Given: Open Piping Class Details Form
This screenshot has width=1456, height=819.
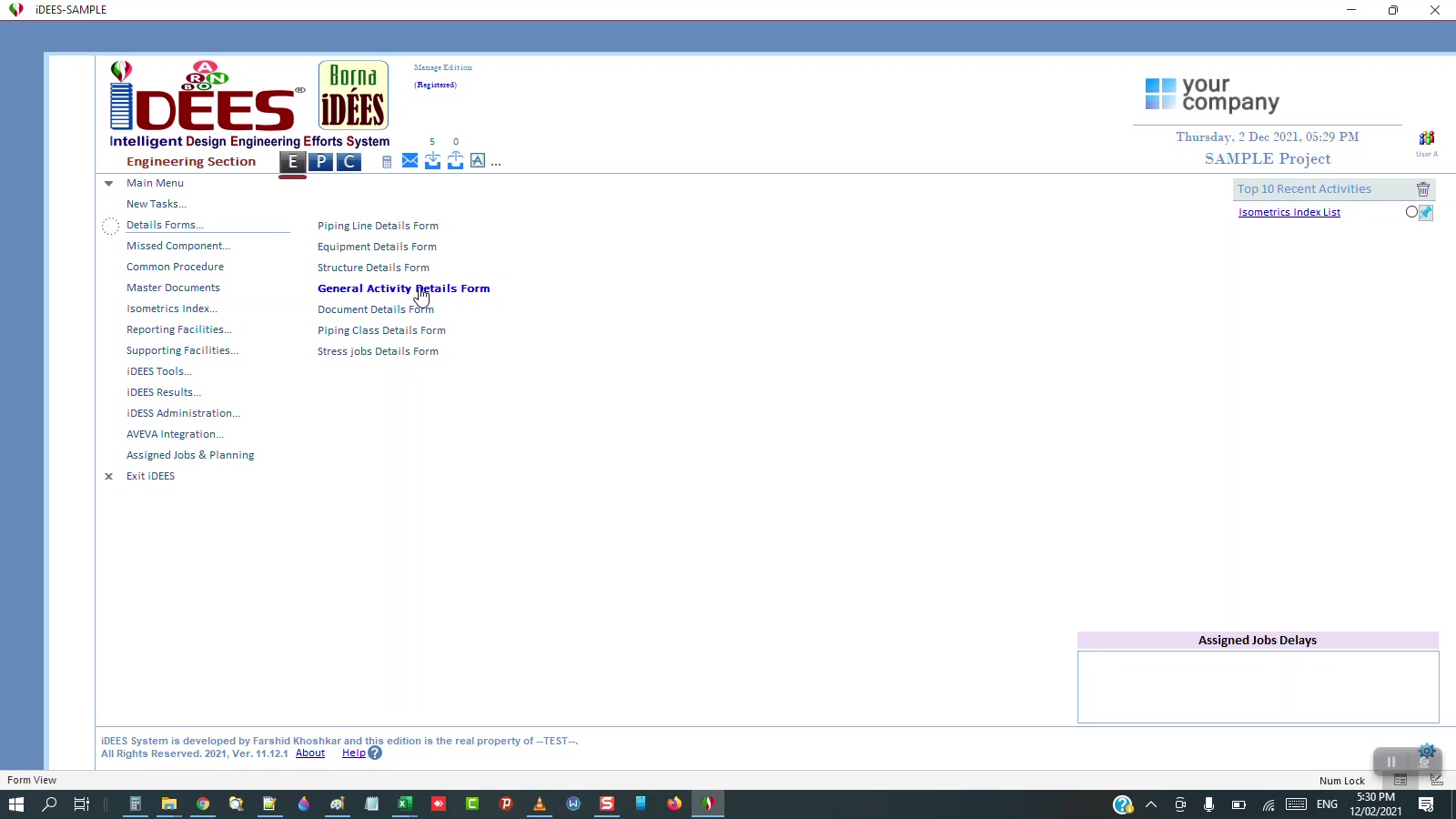Looking at the screenshot, I should point(381,330).
